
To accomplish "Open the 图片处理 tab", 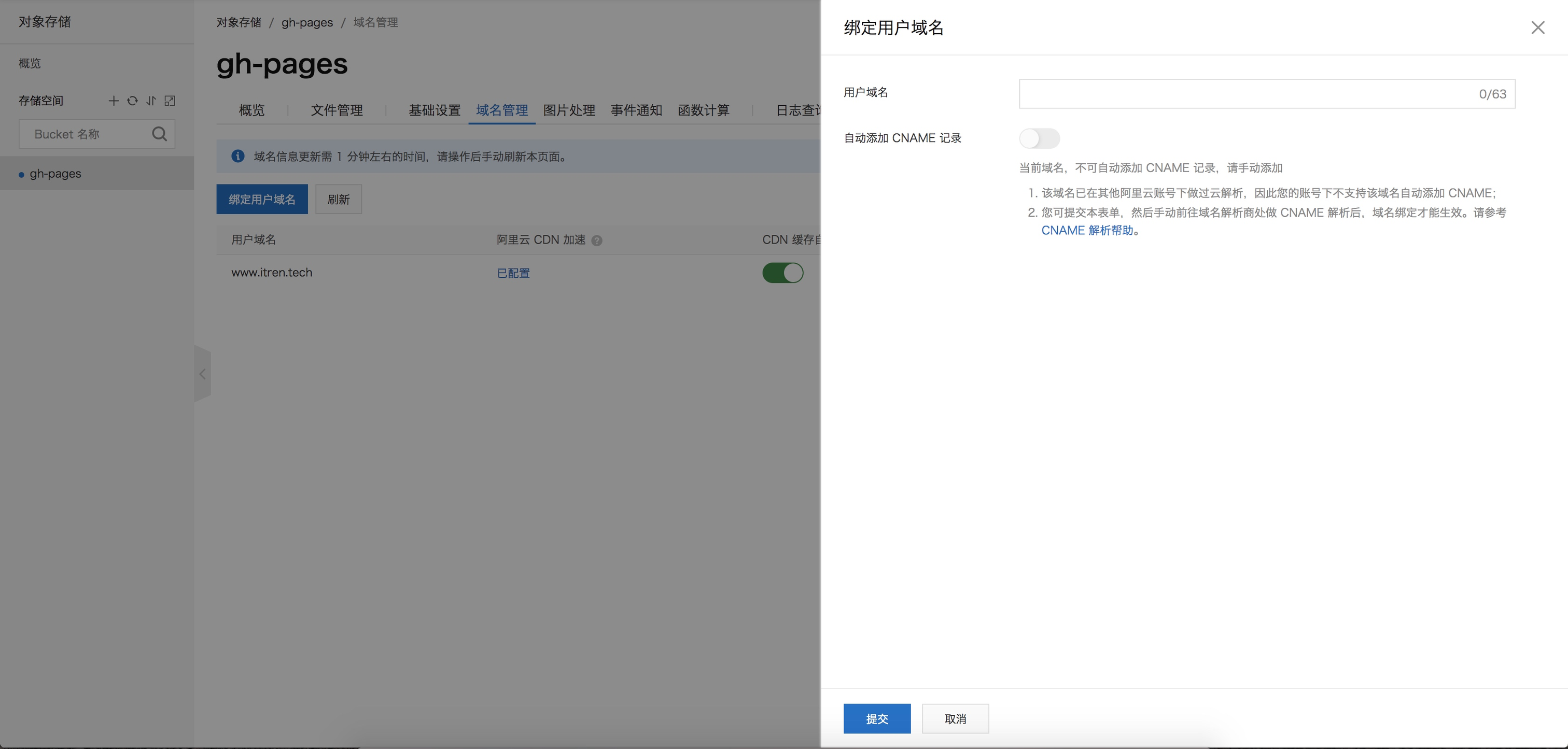I will point(568,110).
